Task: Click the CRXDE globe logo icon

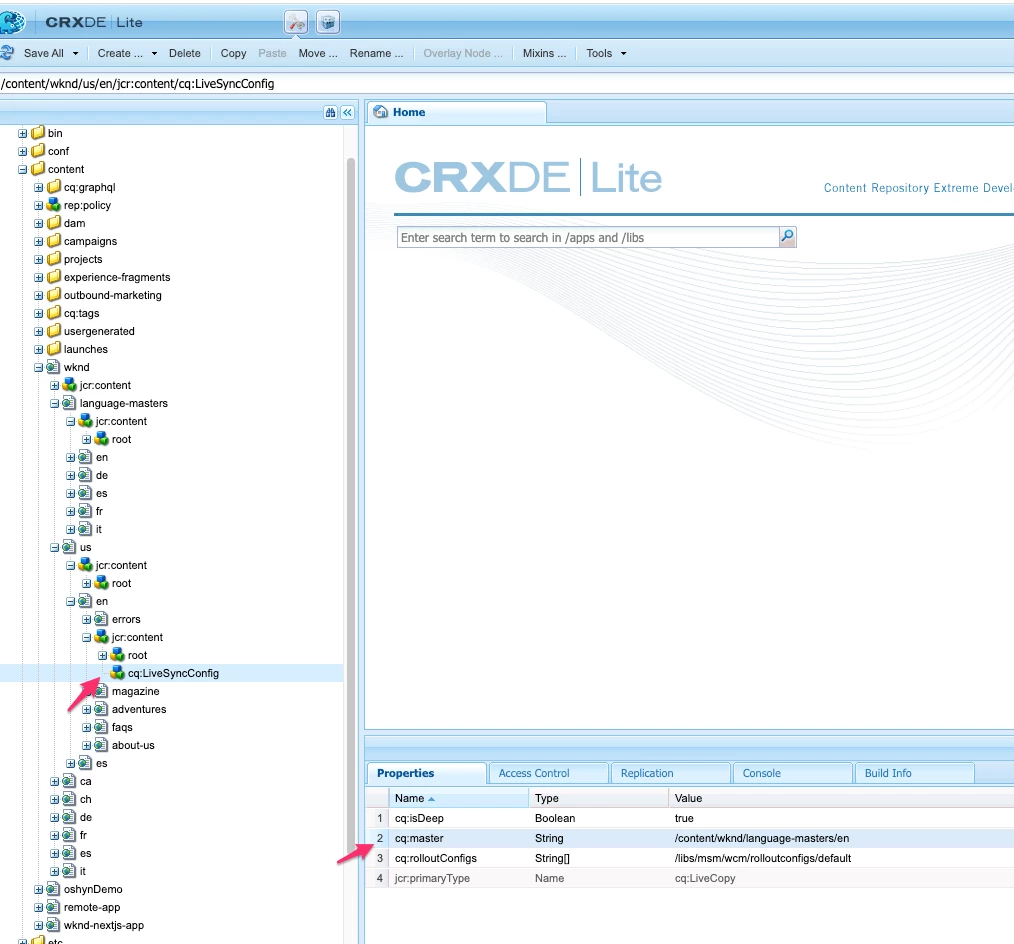Action: (x=11, y=22)
